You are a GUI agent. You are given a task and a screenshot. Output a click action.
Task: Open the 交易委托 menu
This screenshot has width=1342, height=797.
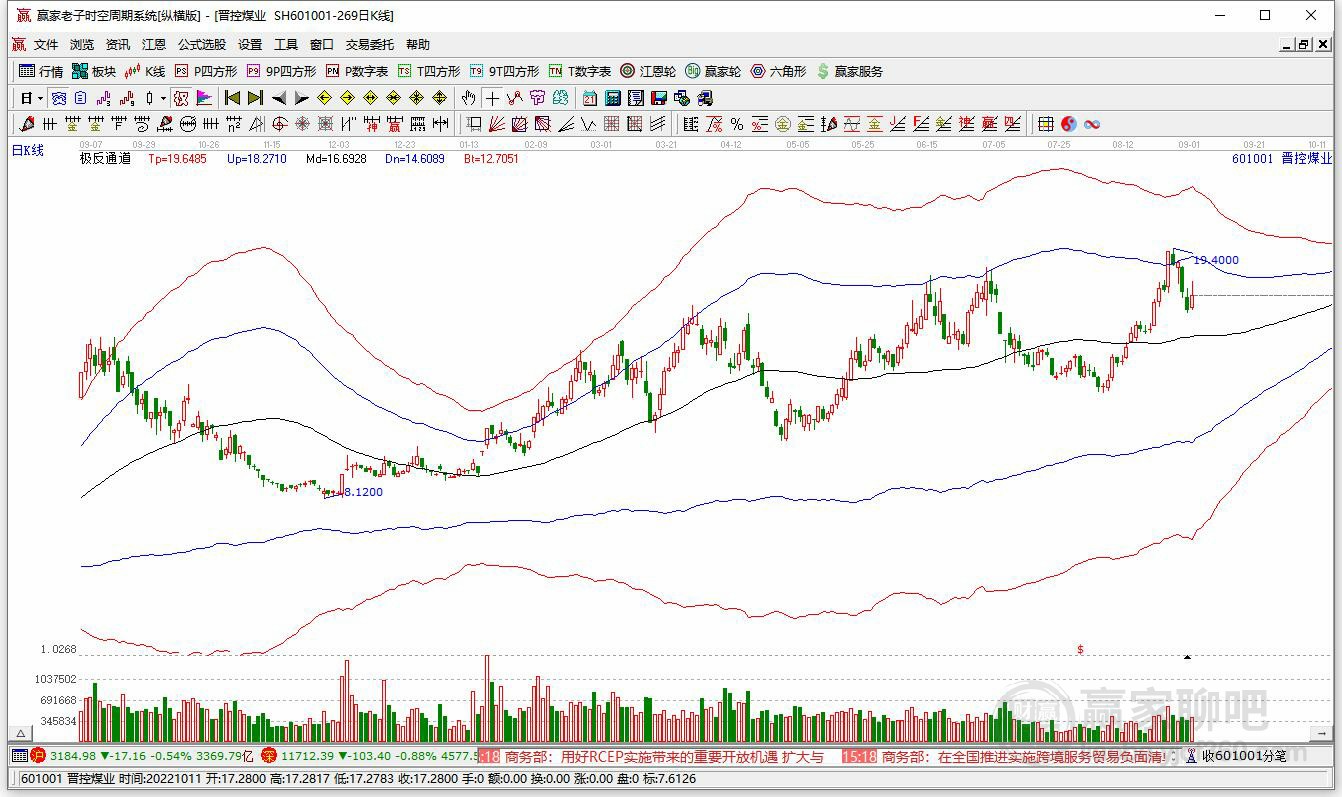pyautogui.click(x=370, y=45)
